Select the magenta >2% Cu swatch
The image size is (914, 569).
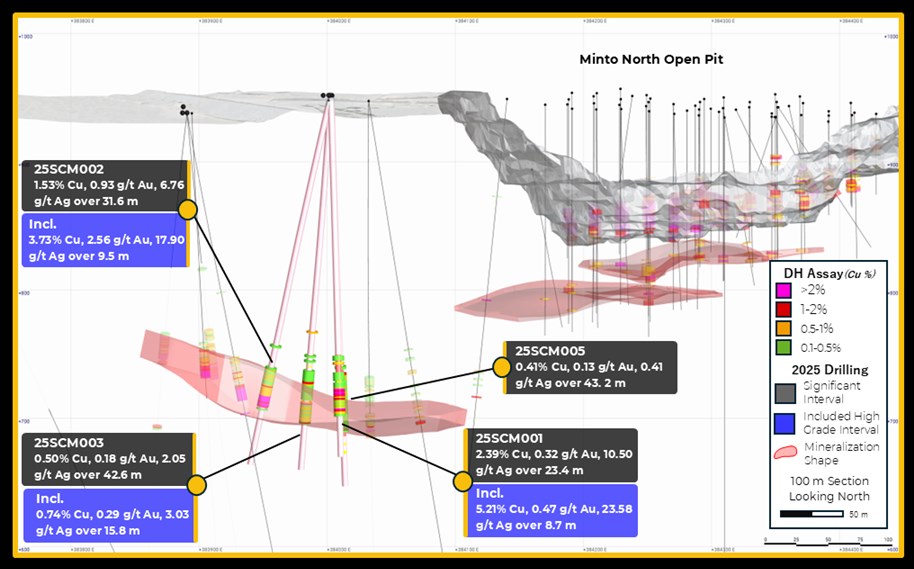pos(784,290)
